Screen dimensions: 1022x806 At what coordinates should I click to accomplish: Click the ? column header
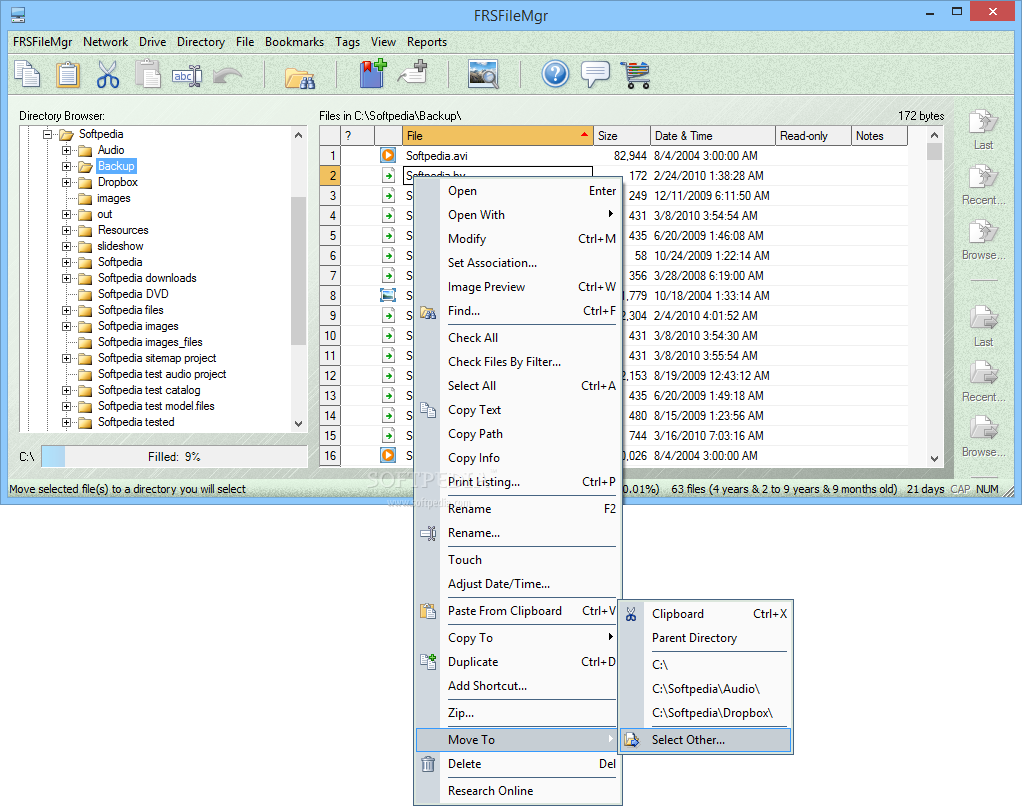(357, 136)
